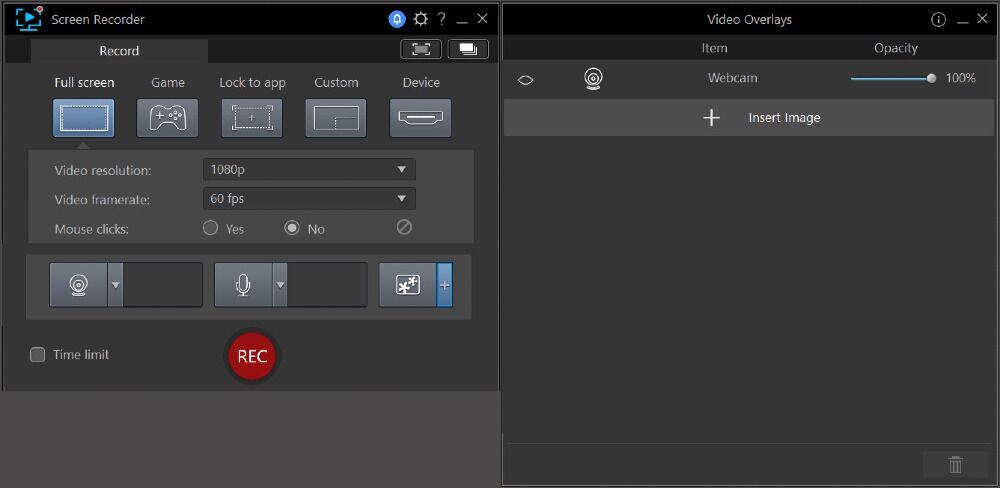Click the blue plus beside overlays button
The image size is (1000, 488).
(x=445, y=285)
